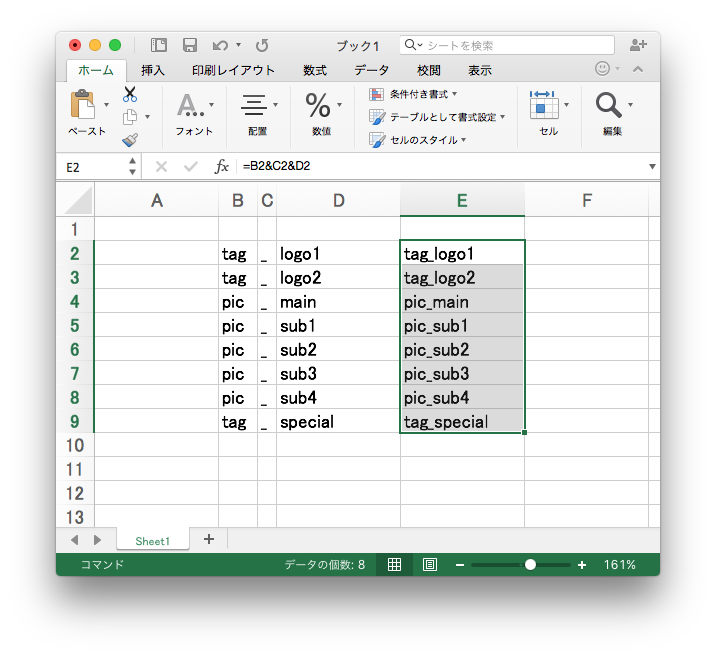This screenshot has width=716, height=656.
Task: Click the Name Box stepper arrows
Action: [132, 167]
